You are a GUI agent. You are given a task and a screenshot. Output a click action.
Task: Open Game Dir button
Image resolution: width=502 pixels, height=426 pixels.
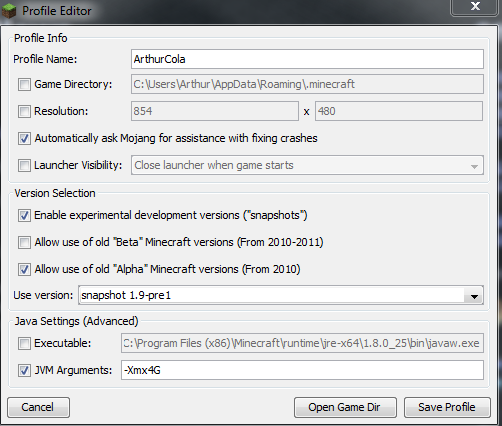coord(345,407)
